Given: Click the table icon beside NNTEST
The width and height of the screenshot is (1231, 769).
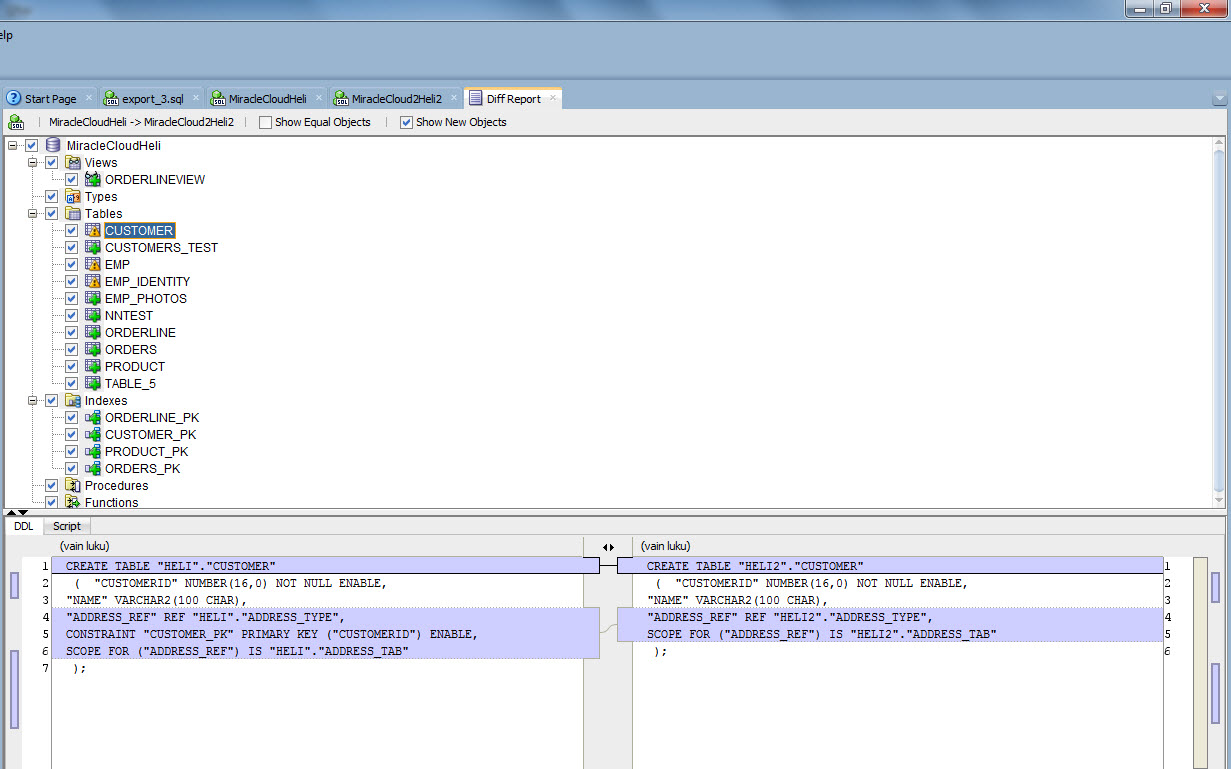Looking at the screenshot, I should [x=93, y=316].
